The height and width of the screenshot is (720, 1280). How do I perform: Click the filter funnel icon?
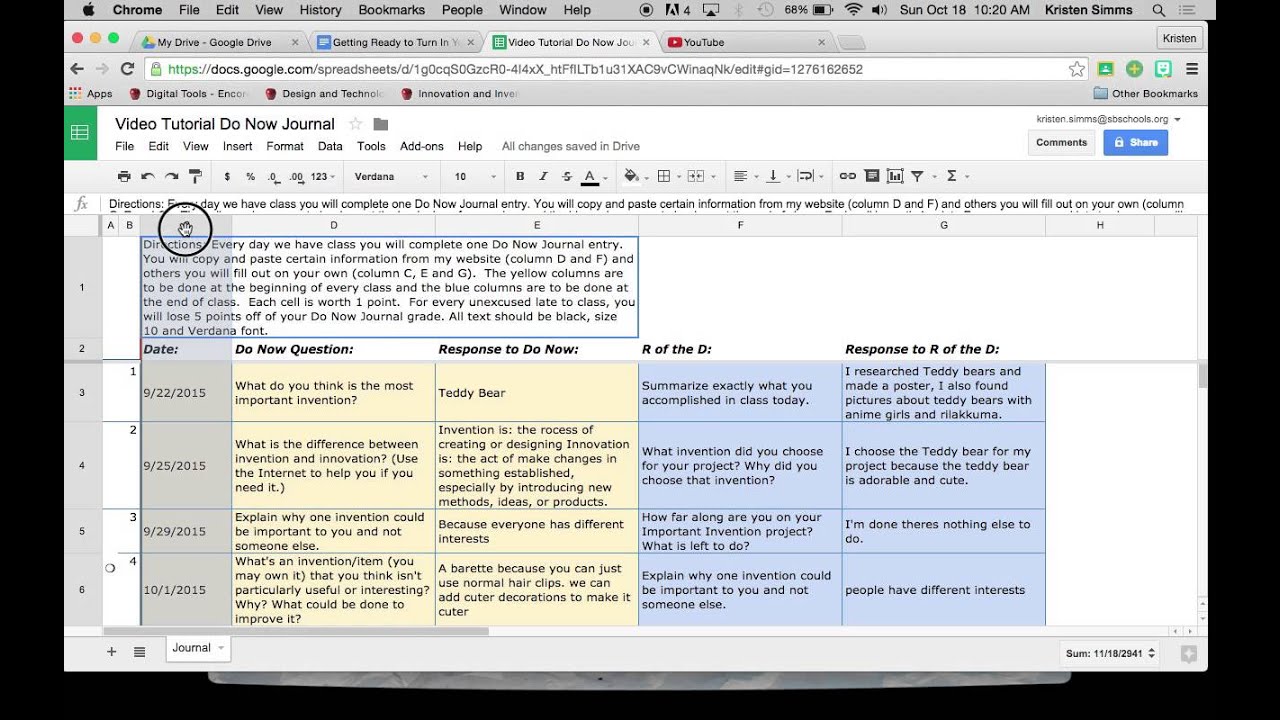[917, 176]
